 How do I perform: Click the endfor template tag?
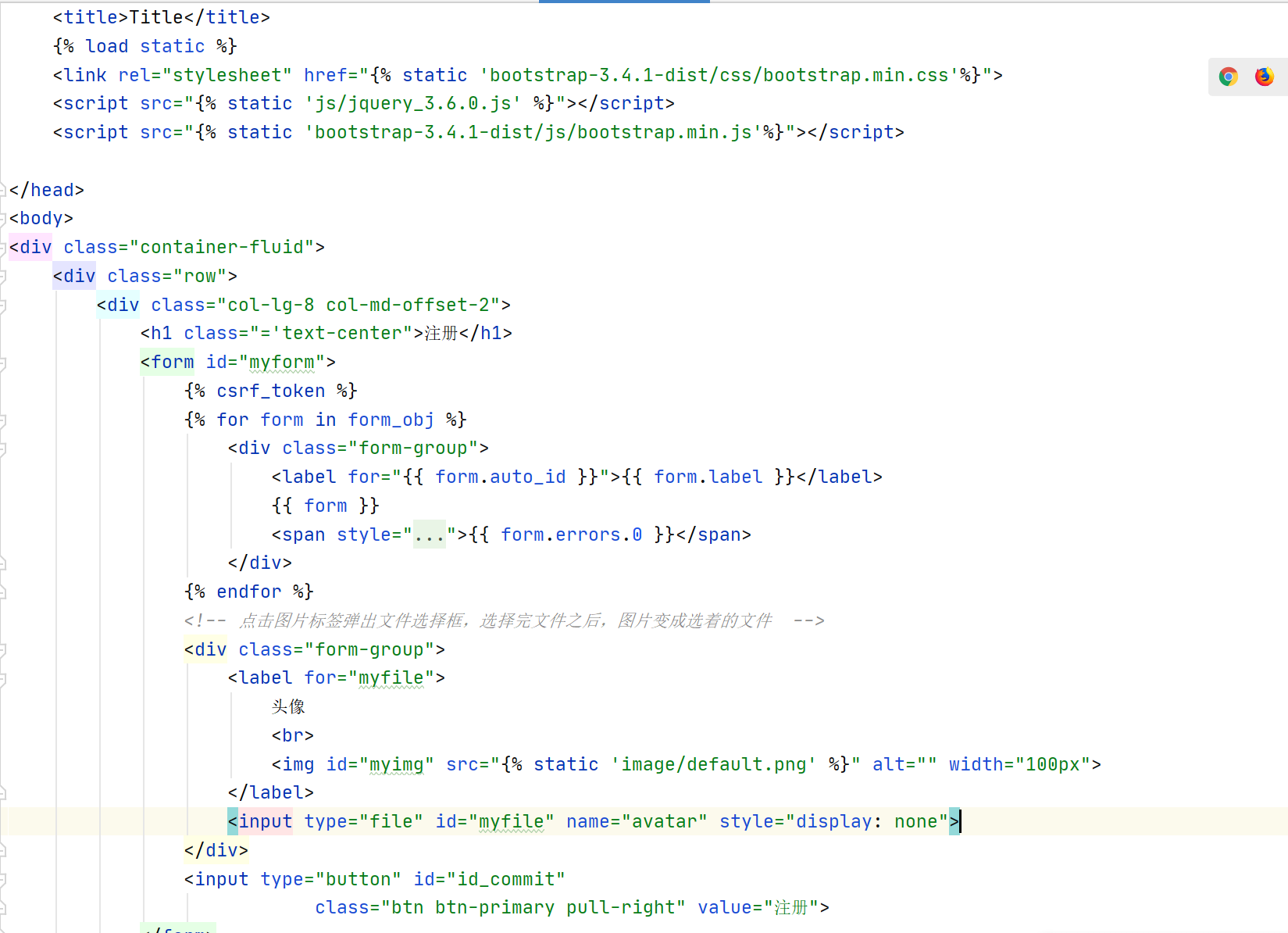(x=249, y=592)
